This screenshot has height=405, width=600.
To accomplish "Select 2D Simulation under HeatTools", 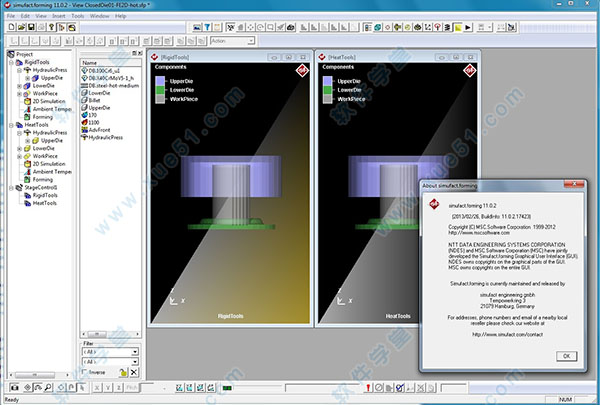I will click(x=50, y=164).
